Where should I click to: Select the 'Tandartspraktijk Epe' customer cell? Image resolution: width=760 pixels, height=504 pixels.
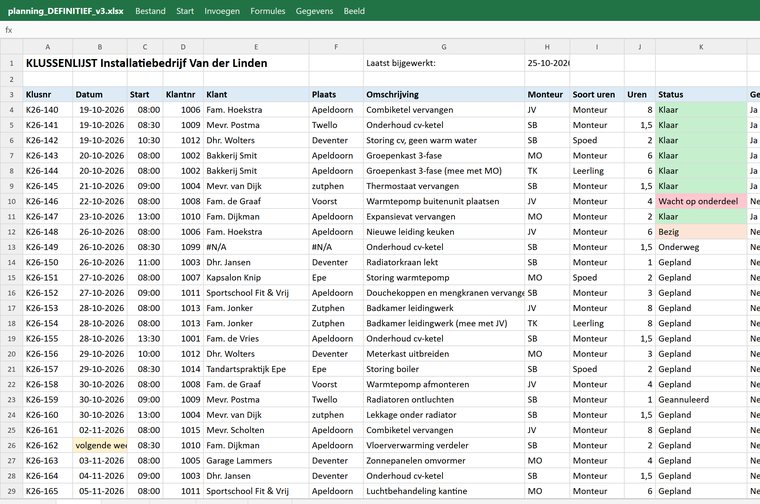pos(256,369)
